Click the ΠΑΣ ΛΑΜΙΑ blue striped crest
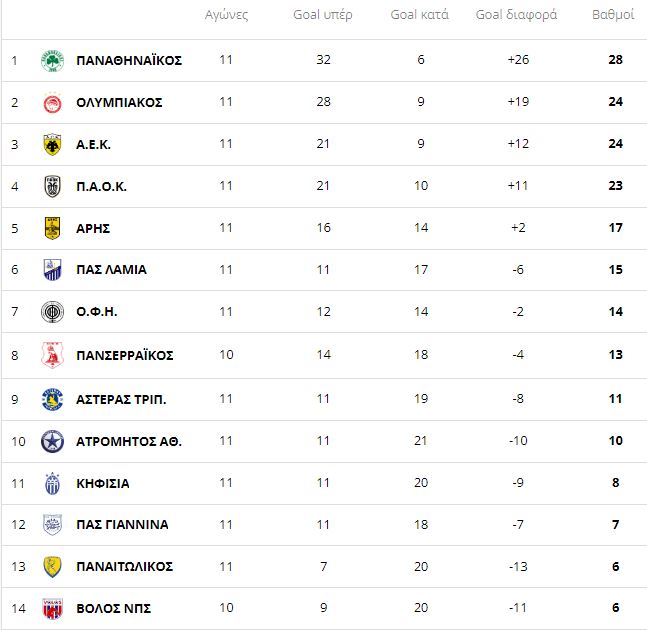The width and height of the screenshot is (647, 630). [x=52, y=270]
